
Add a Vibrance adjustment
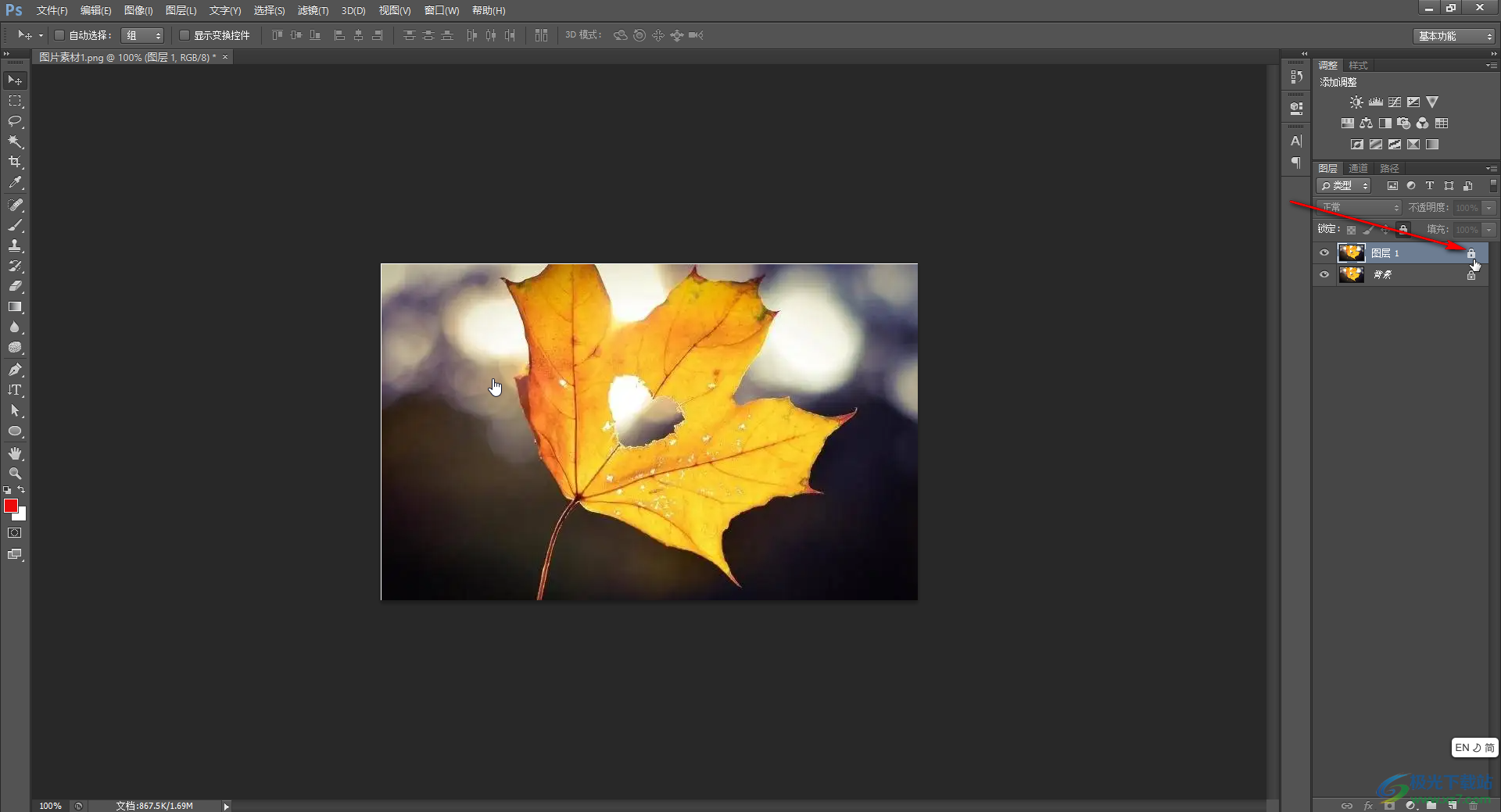pyautogui.click(x=1432, y=102)
